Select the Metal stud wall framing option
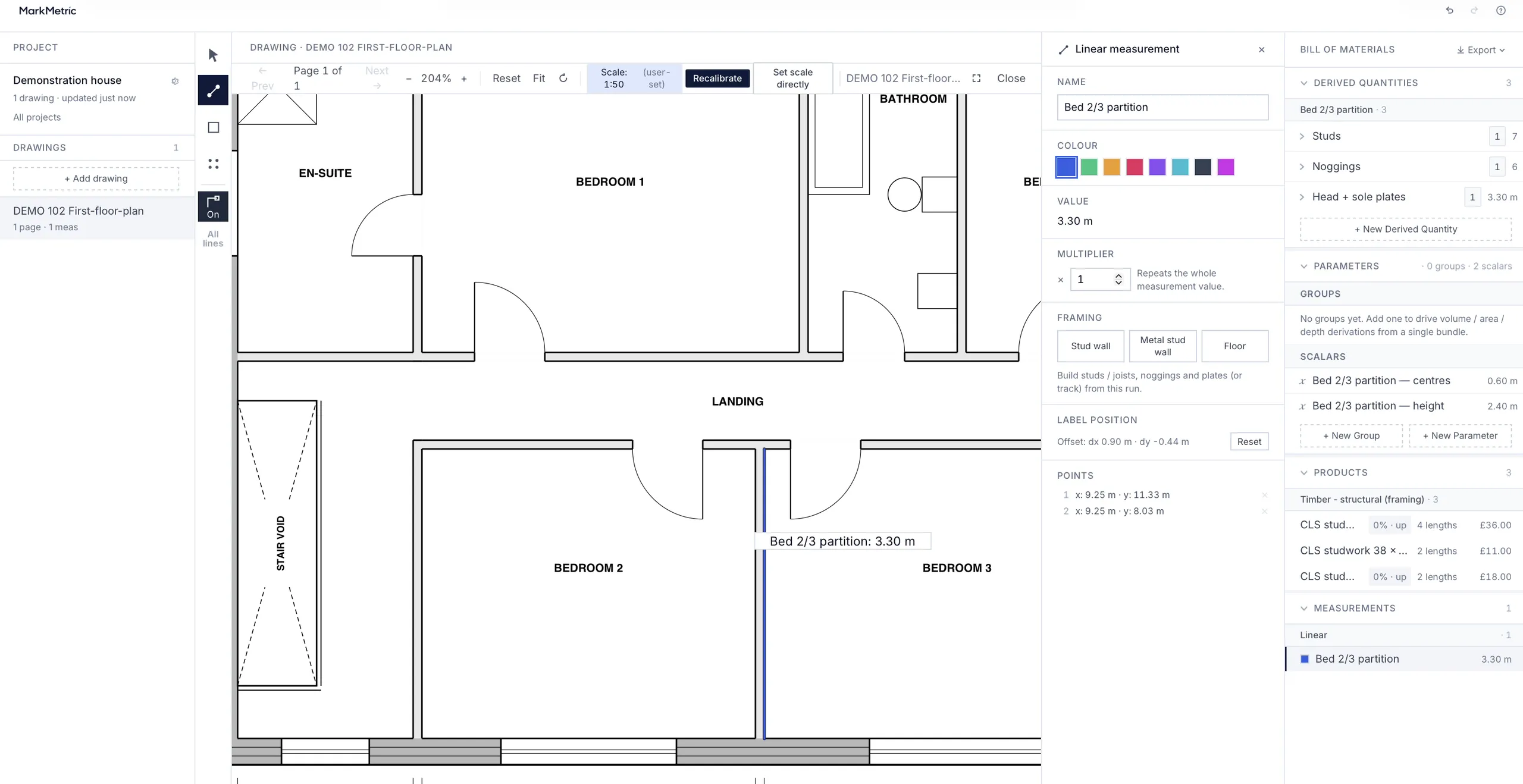Viewport: 1523px width, 784px height. coord(1162,346)
